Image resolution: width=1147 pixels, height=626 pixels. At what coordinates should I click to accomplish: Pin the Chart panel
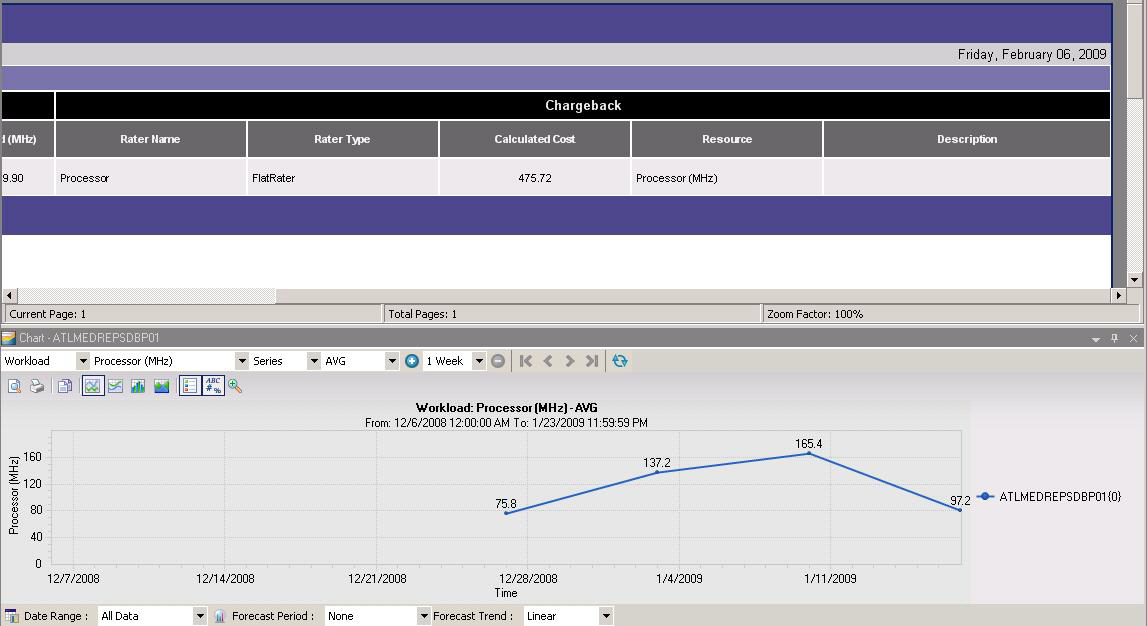click(1114, 338)
